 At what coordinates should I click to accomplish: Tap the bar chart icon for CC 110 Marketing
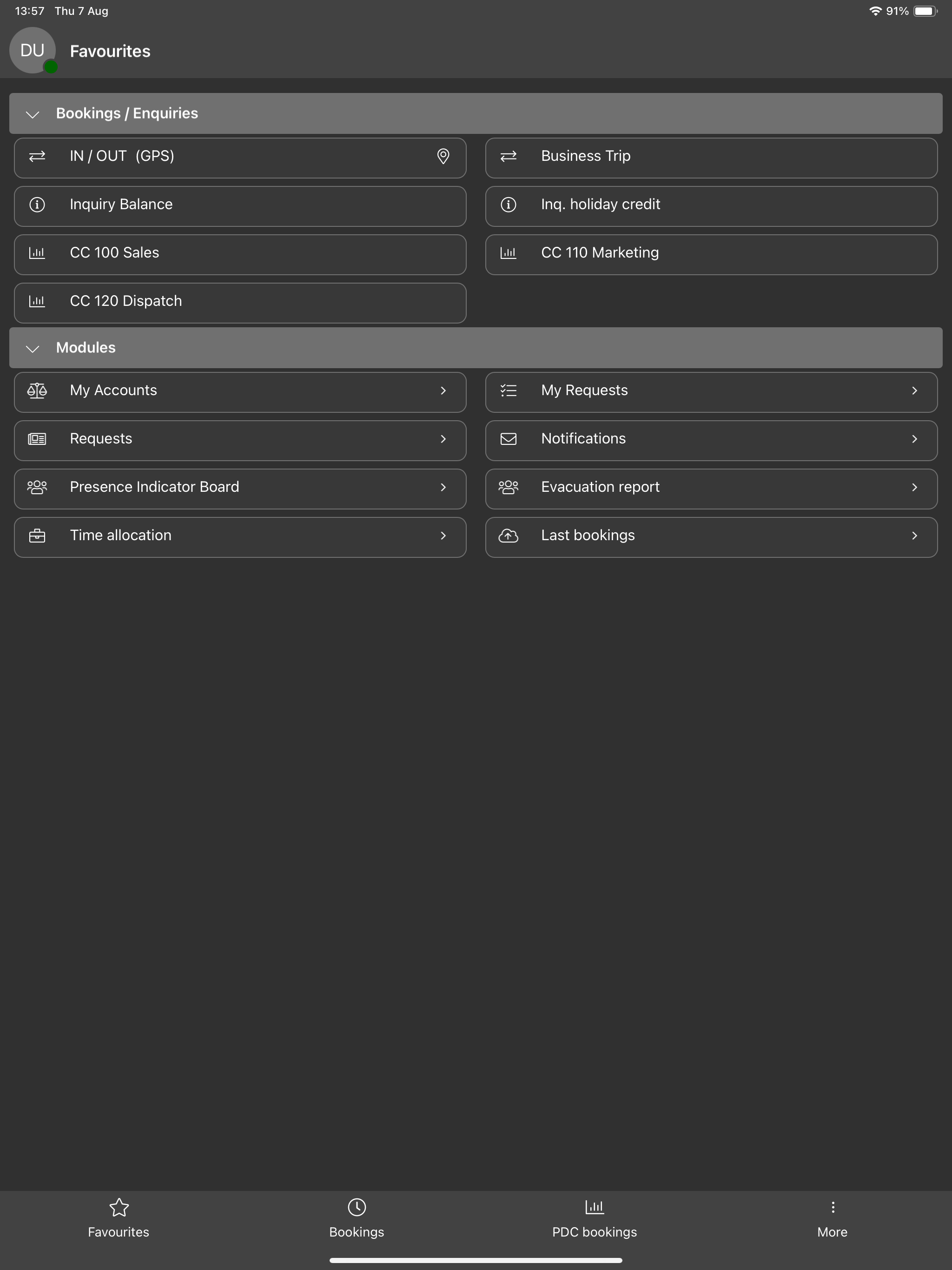(x=508, y=252)
